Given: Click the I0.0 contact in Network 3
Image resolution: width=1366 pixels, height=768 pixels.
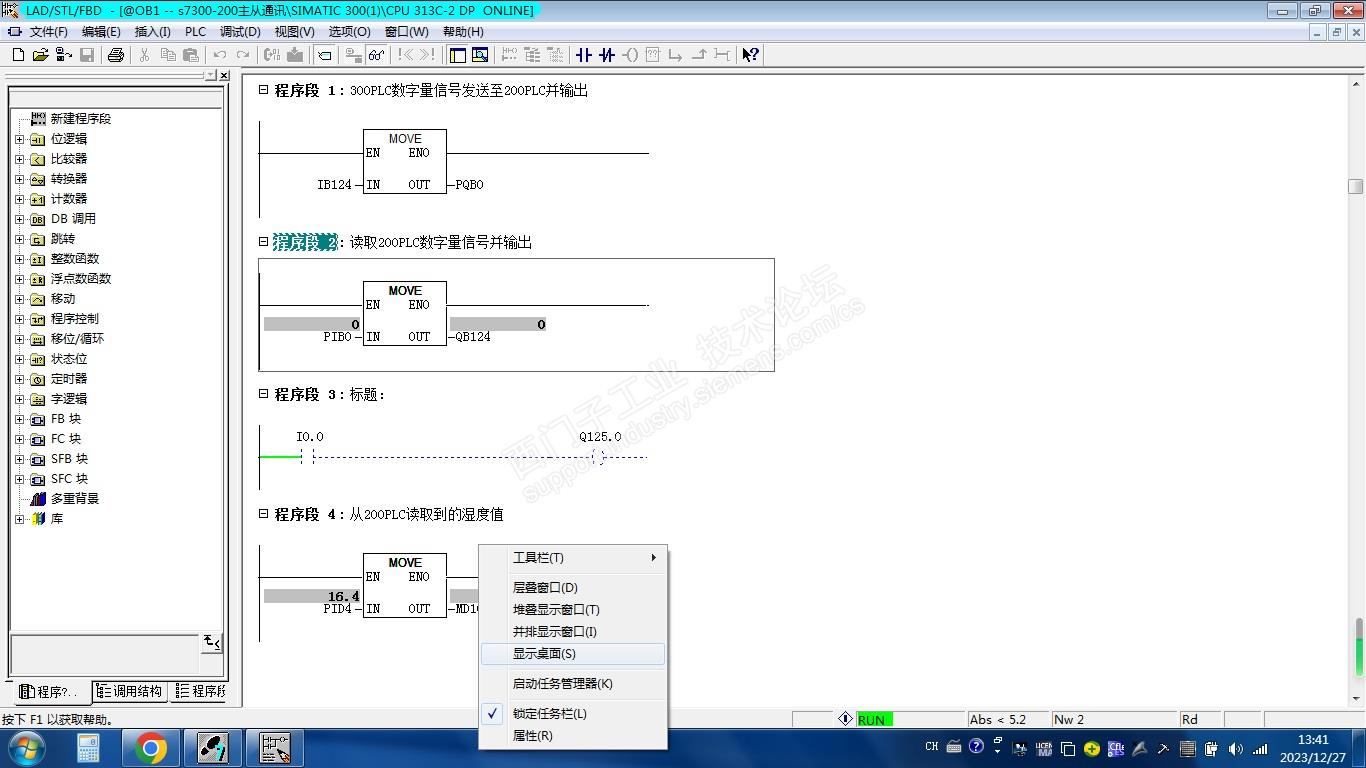Looking at the screenshot, I should tap(308, 457).
